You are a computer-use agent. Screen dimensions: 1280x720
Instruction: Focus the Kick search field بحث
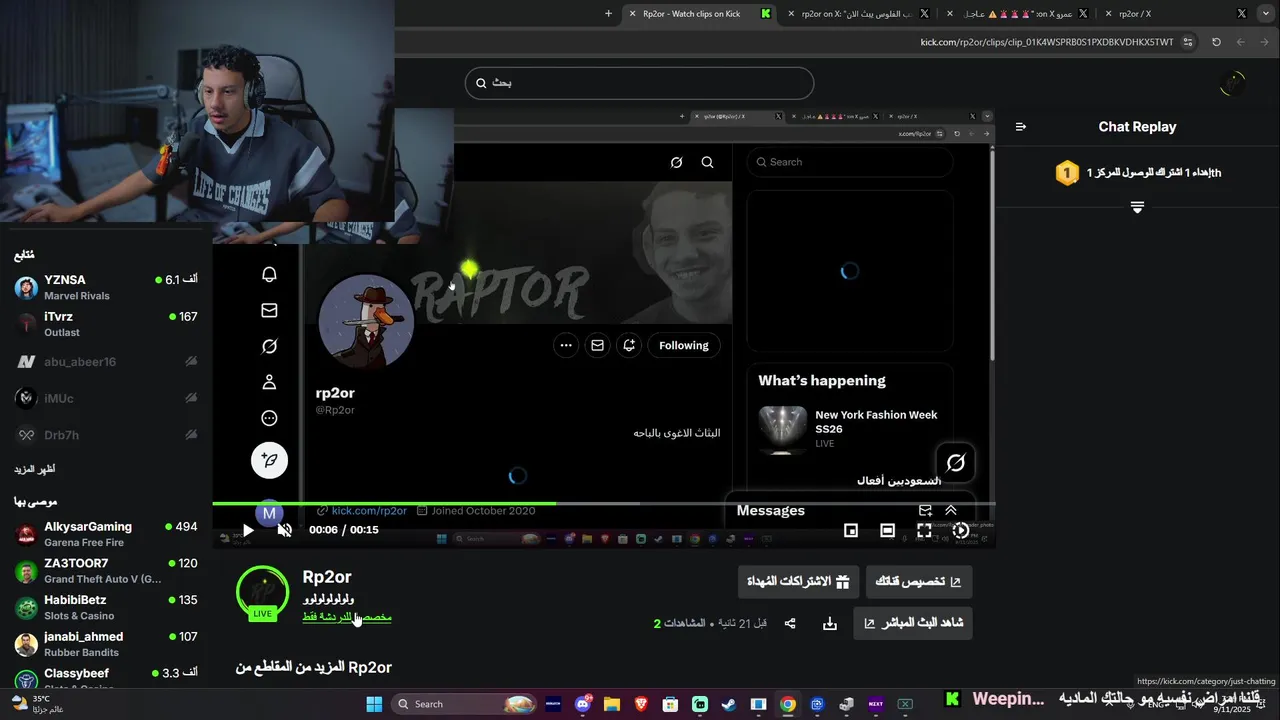tap(639, 83)
